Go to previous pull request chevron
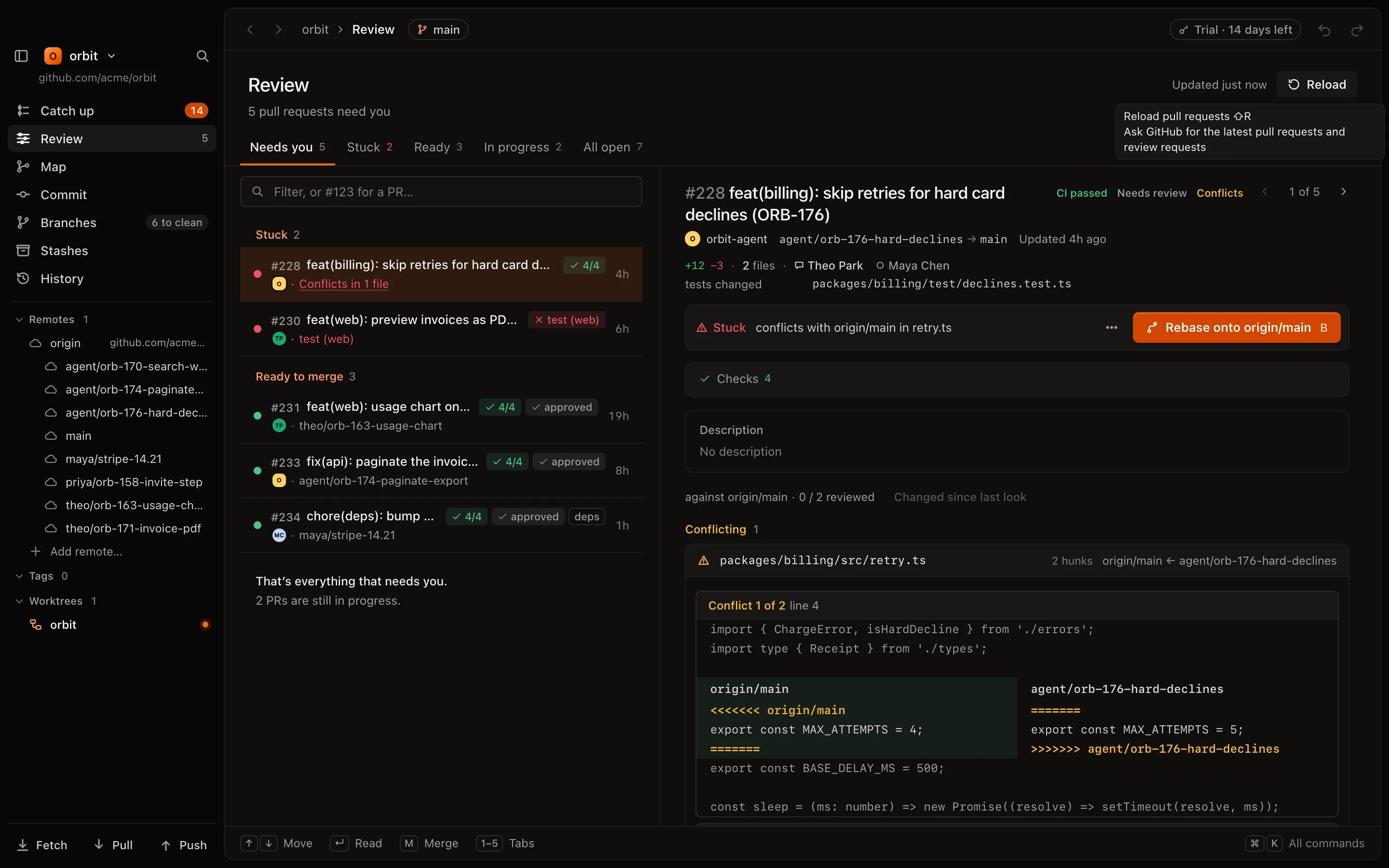The width and height of the screenshot is (1389, 868). (1265, 192)
